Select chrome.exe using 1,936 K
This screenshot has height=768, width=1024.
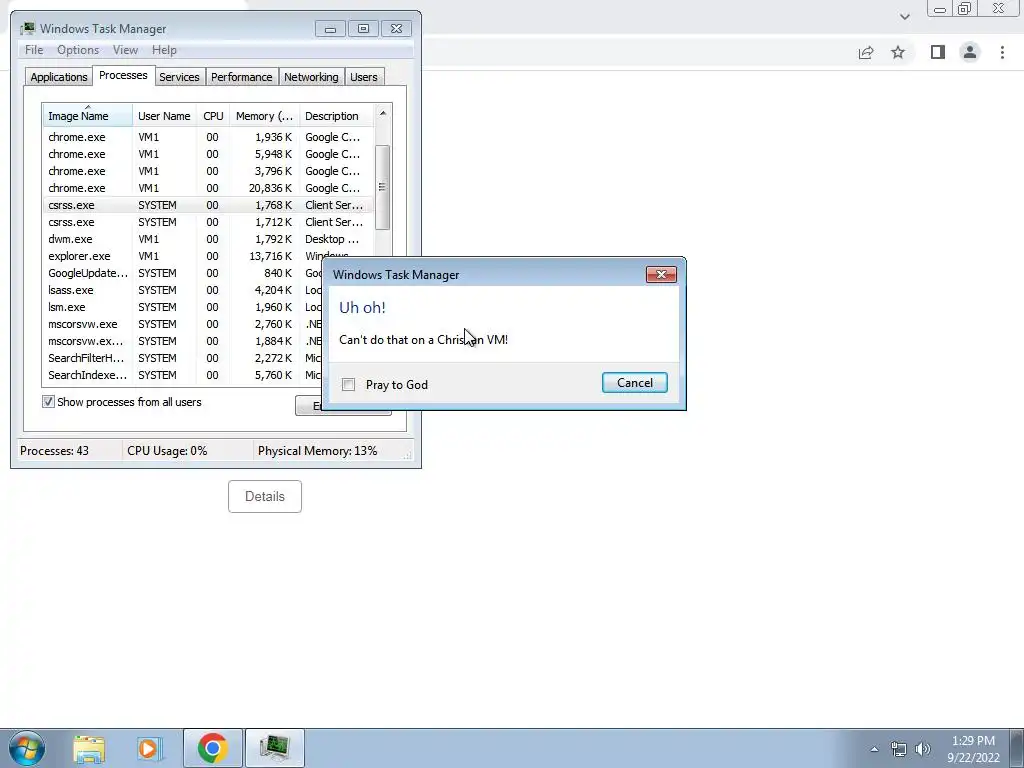208,137
